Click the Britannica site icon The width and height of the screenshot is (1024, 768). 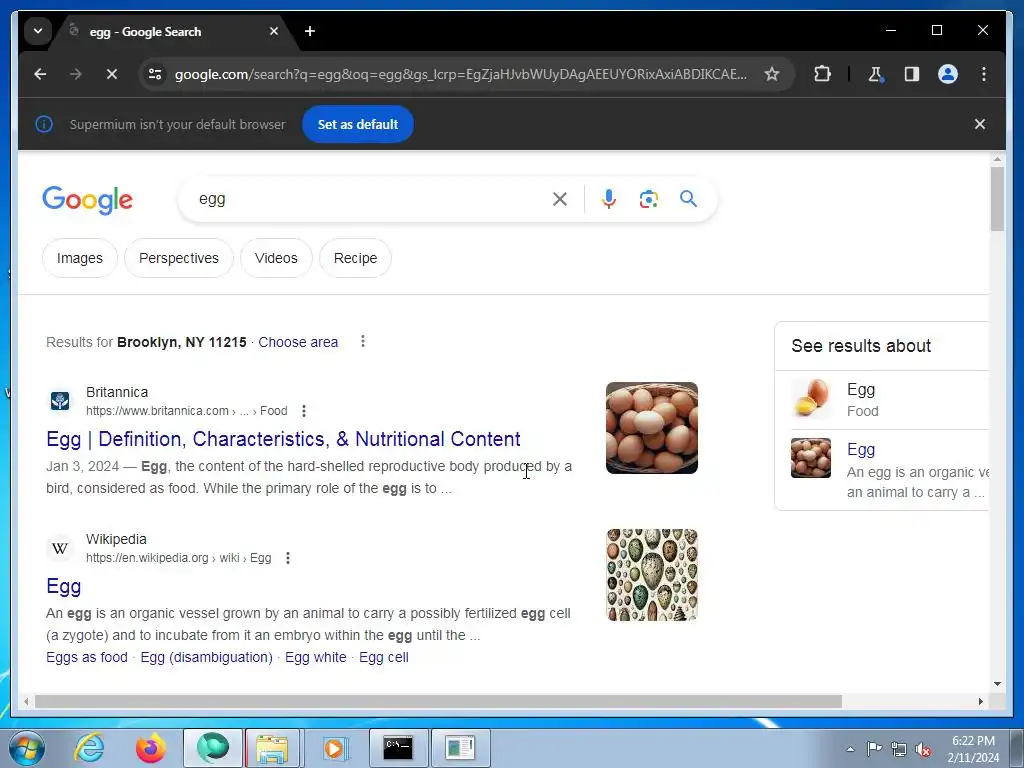(60, 400)
